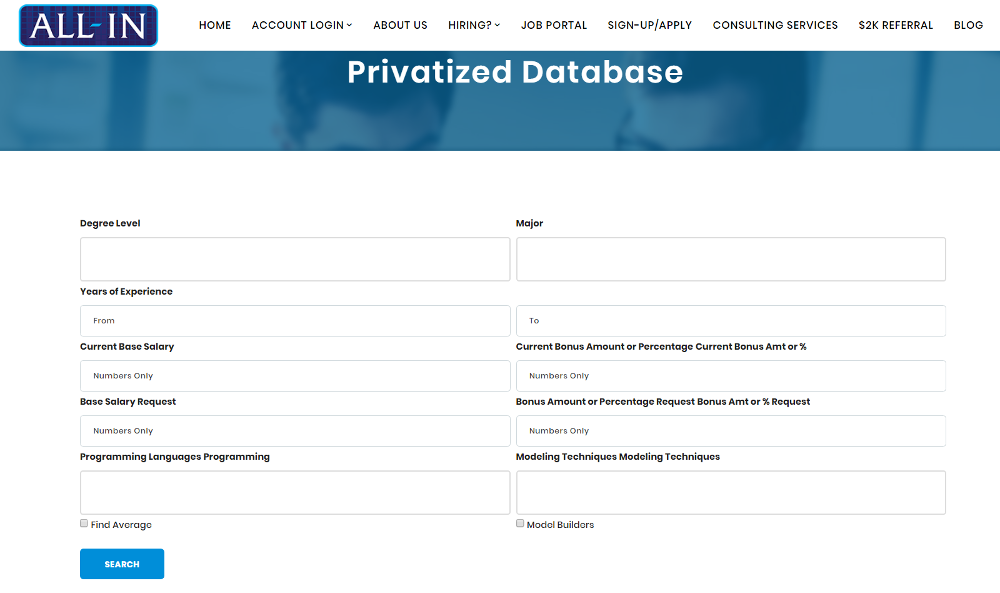Click the Current Base Salary label
Image resolution: width=1000 pixels, height=593 pixels.
pyautogui.click(x=127, y=346)
